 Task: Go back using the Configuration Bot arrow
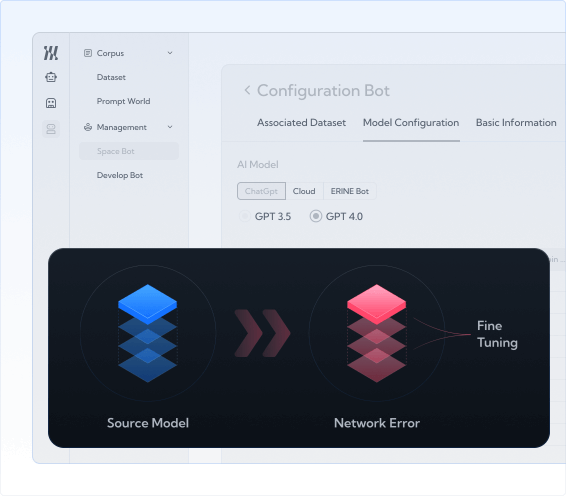click(247, 90)
